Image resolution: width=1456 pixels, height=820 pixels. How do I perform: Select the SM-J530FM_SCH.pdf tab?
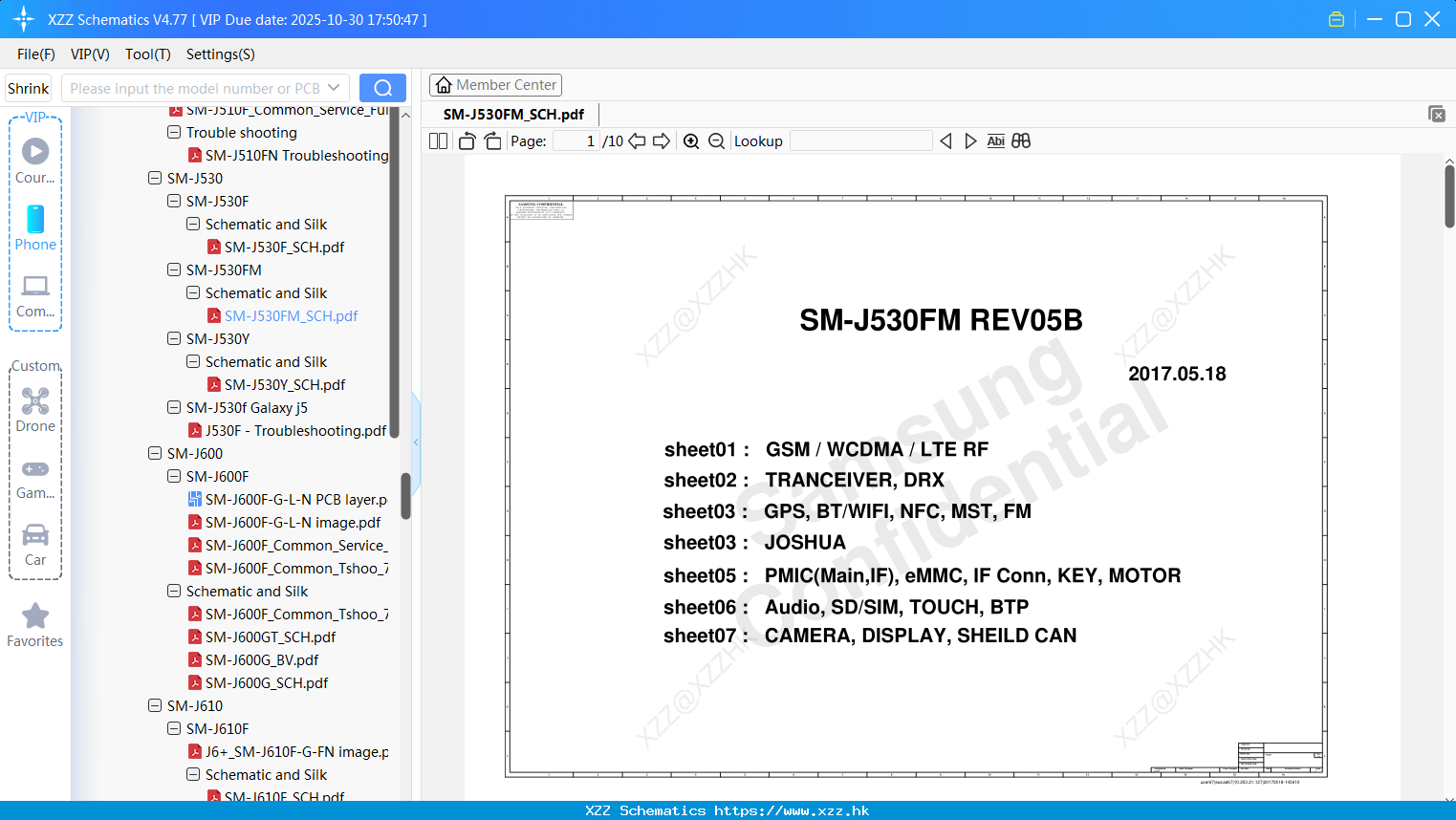coord(514,114)
